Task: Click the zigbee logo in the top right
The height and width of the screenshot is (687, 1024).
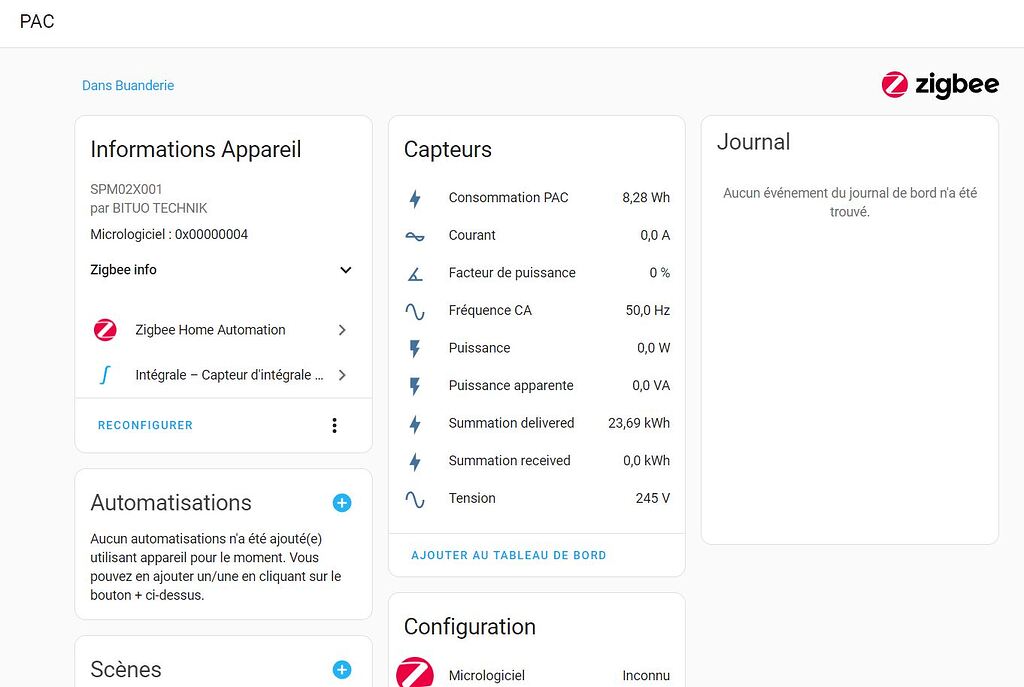Action: pos(939,85)
